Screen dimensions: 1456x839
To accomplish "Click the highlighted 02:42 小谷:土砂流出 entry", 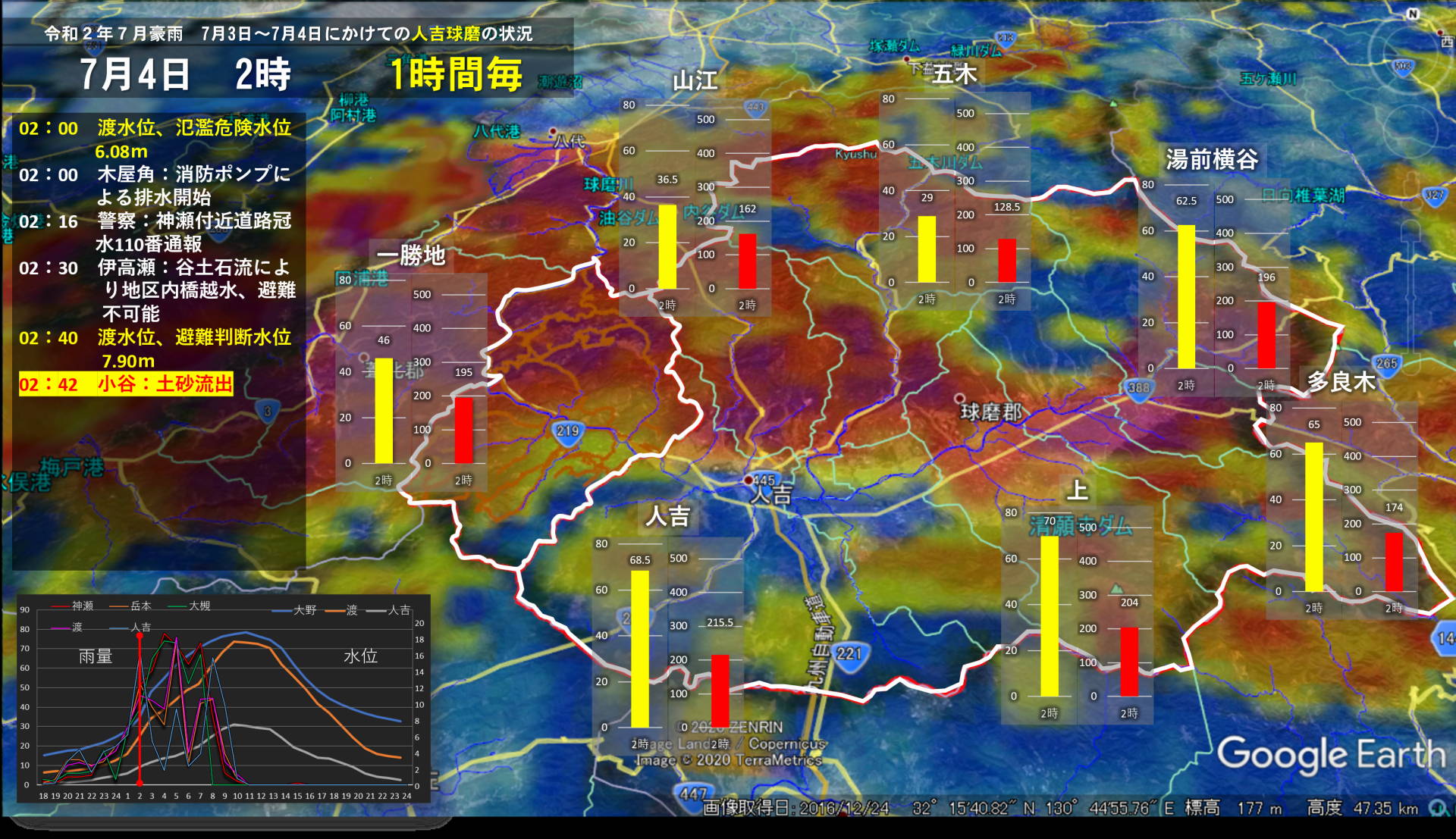I will tap(126, 384).
